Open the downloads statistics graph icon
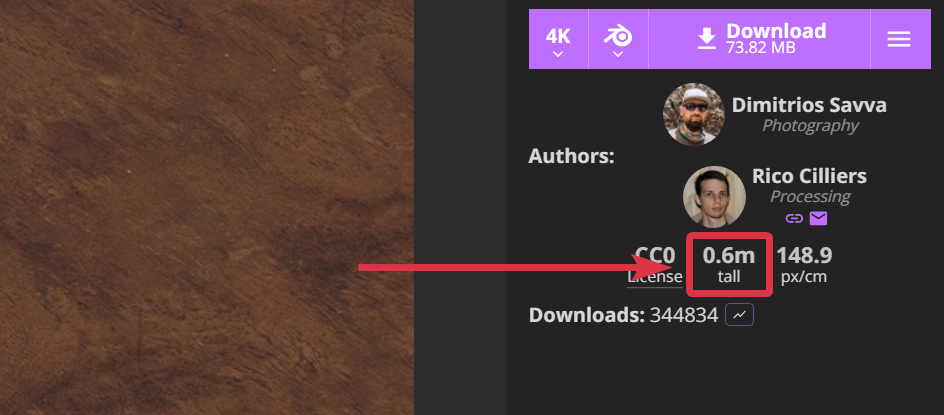 pyautogui.click(x=739, y=315)
